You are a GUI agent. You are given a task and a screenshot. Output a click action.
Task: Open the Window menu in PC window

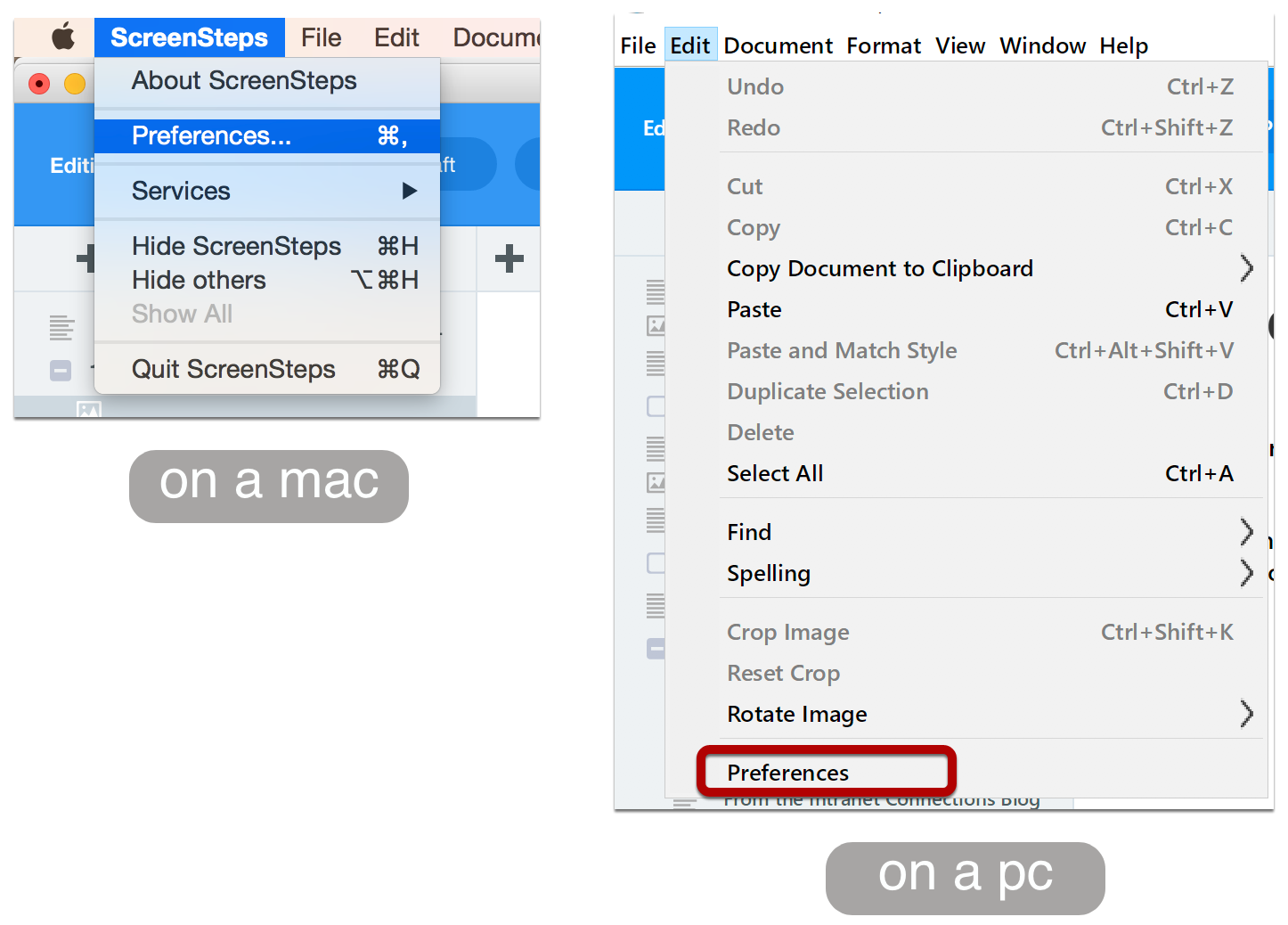click(x=1042, y=45)
